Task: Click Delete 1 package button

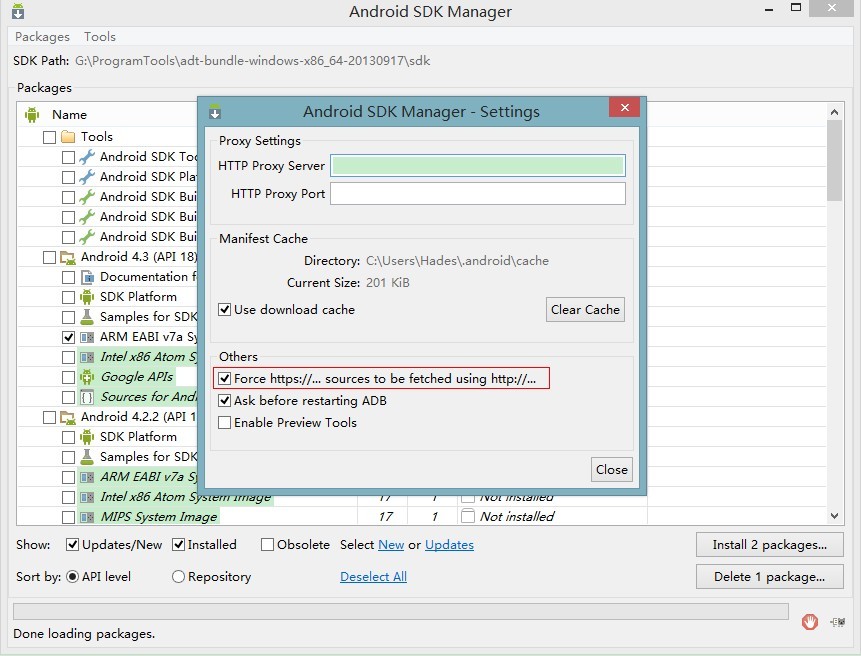Action: tap(769, 576)
